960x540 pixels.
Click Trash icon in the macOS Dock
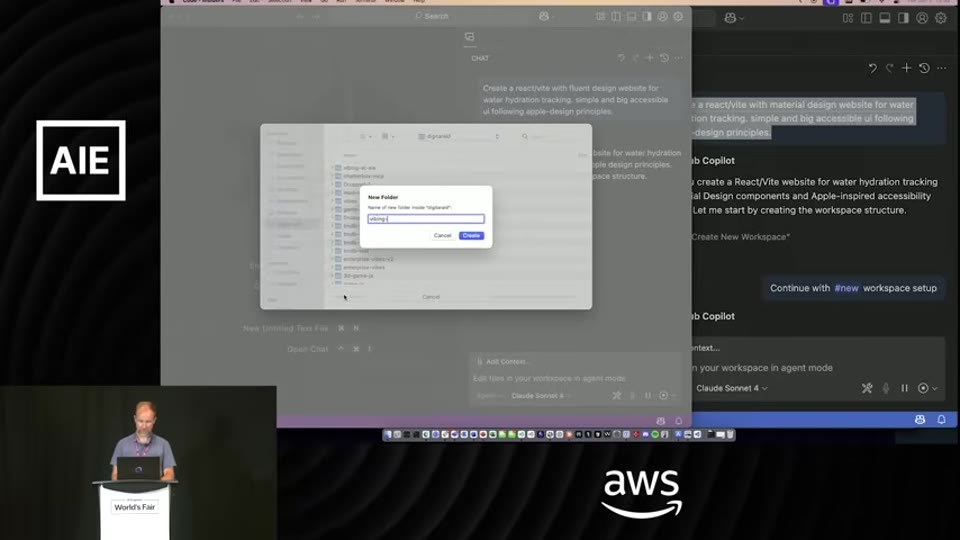pos(730,435)
